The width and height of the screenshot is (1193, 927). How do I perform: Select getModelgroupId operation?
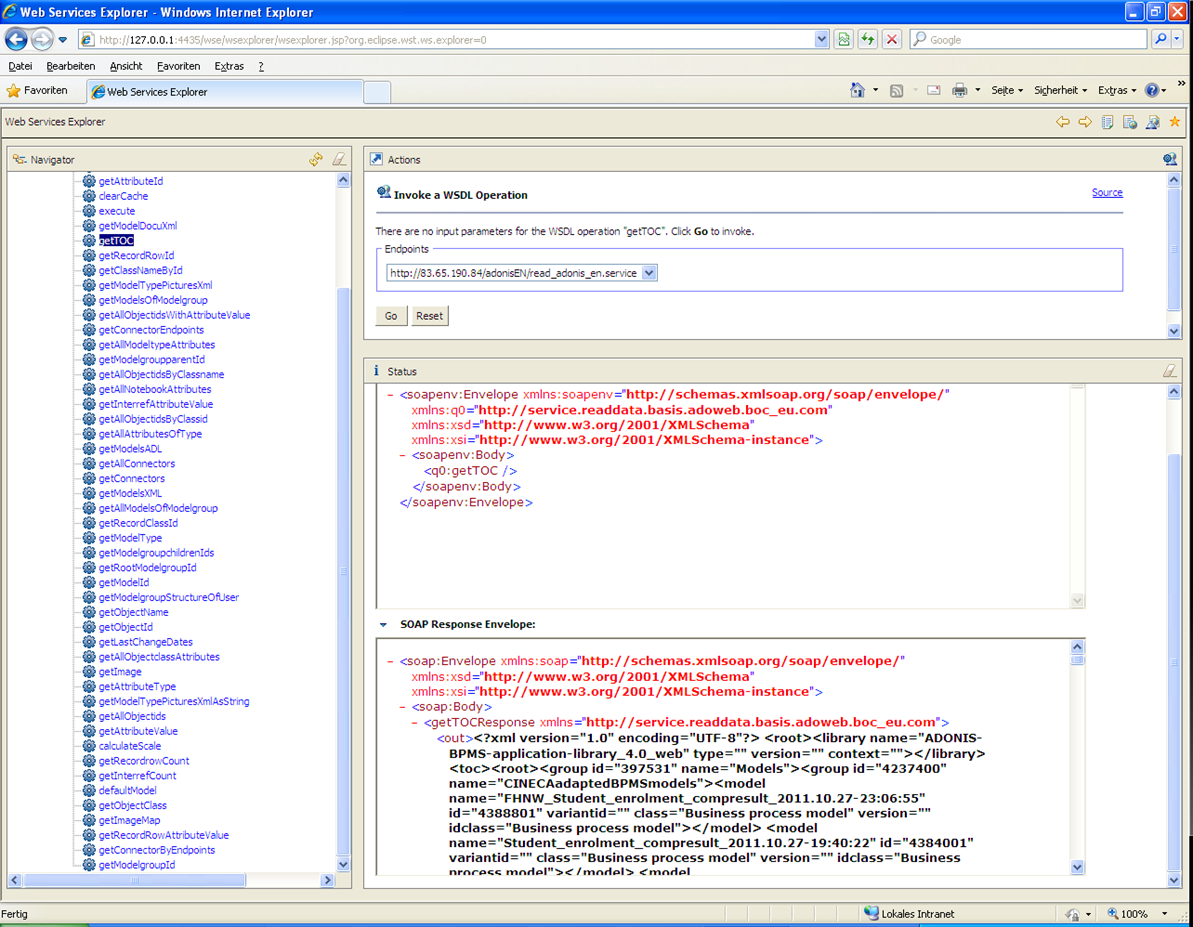tap(137, 865)
